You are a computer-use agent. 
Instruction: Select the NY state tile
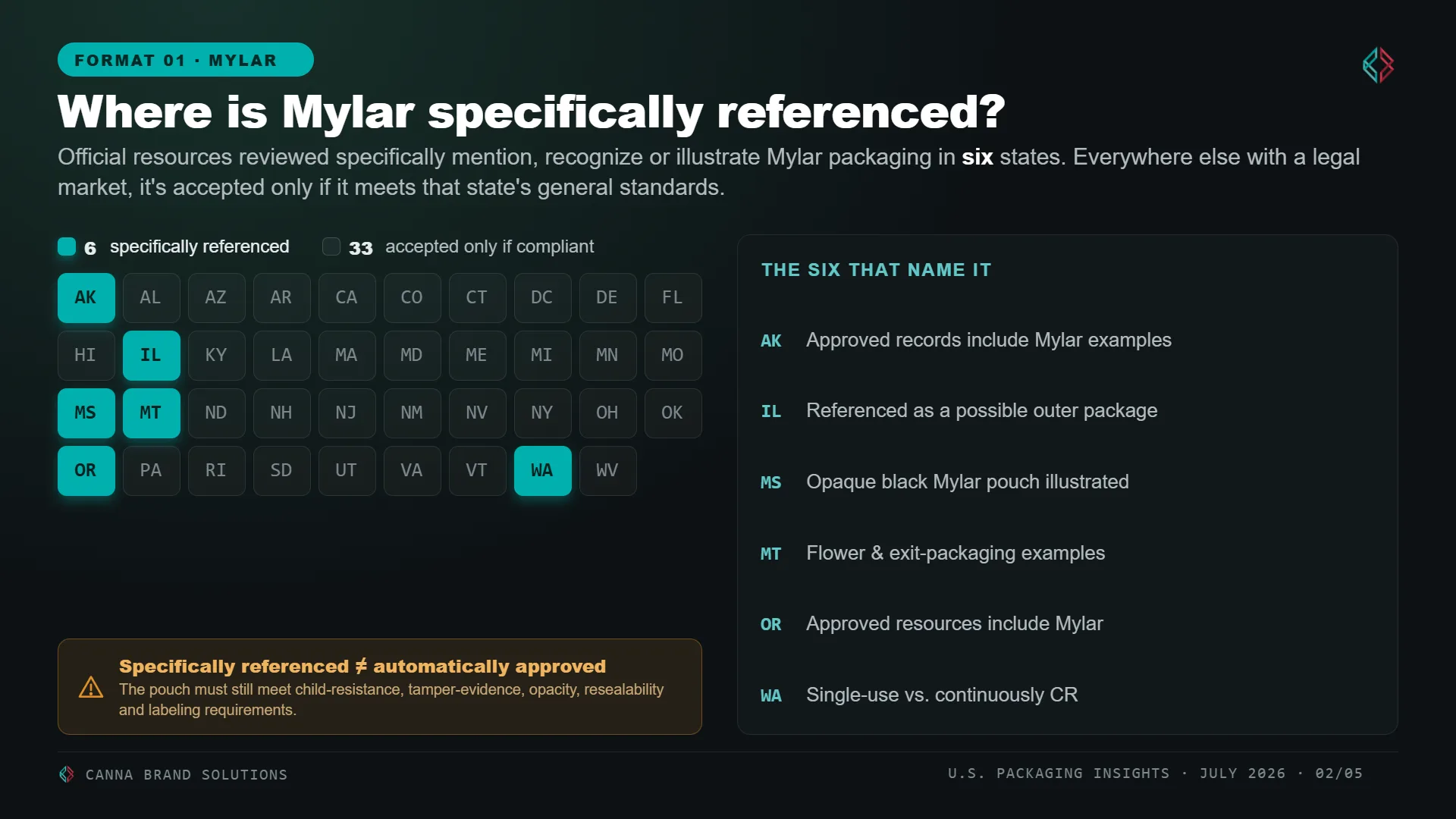point(543,413)
